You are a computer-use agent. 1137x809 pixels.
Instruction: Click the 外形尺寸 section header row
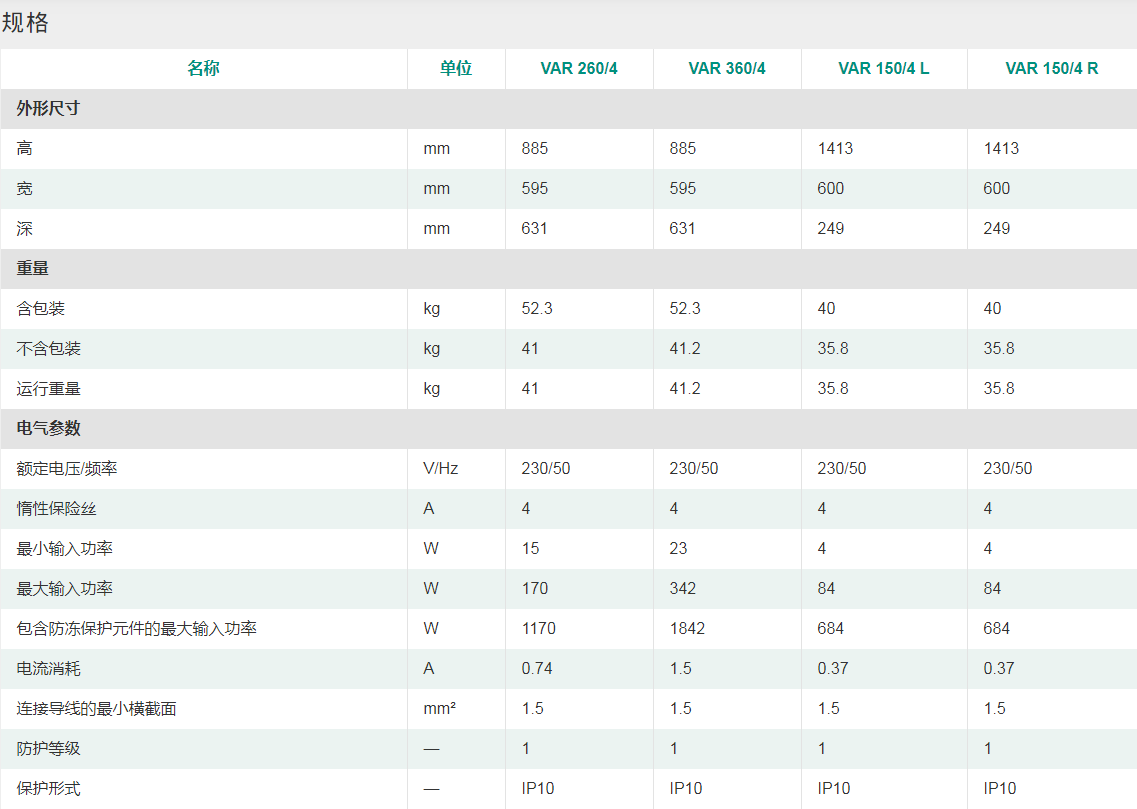point(48,109)
